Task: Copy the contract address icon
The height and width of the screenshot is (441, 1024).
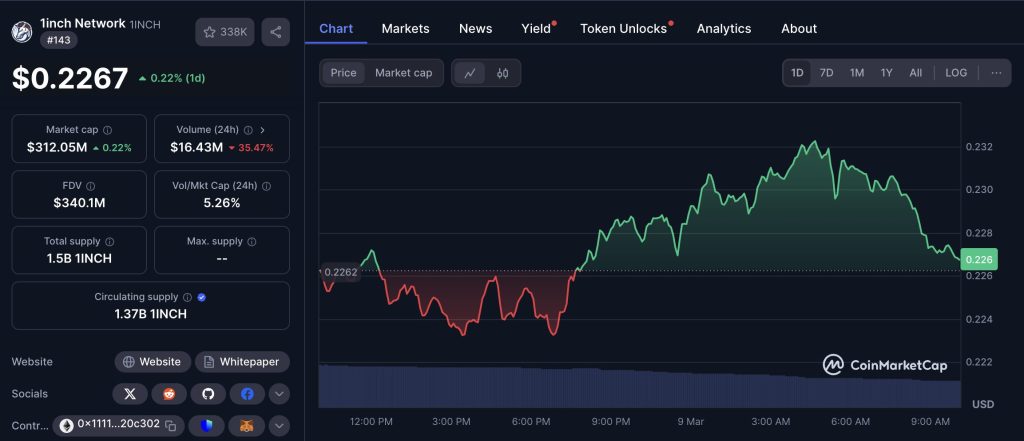Action: coord(170,426)
